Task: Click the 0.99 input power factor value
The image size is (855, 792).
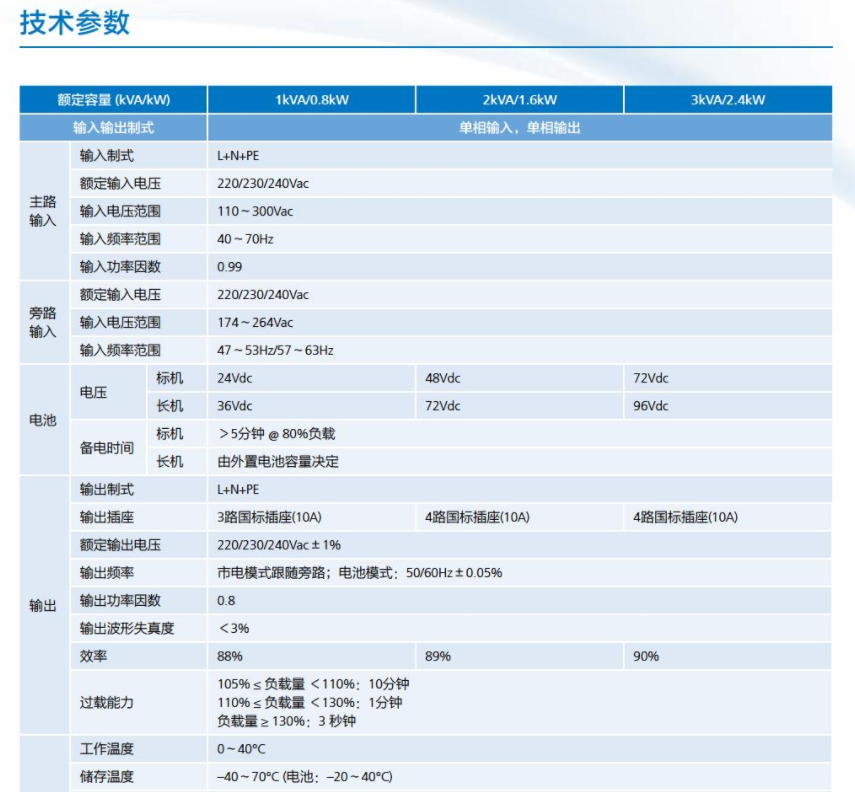Action: tap(230, 267)
